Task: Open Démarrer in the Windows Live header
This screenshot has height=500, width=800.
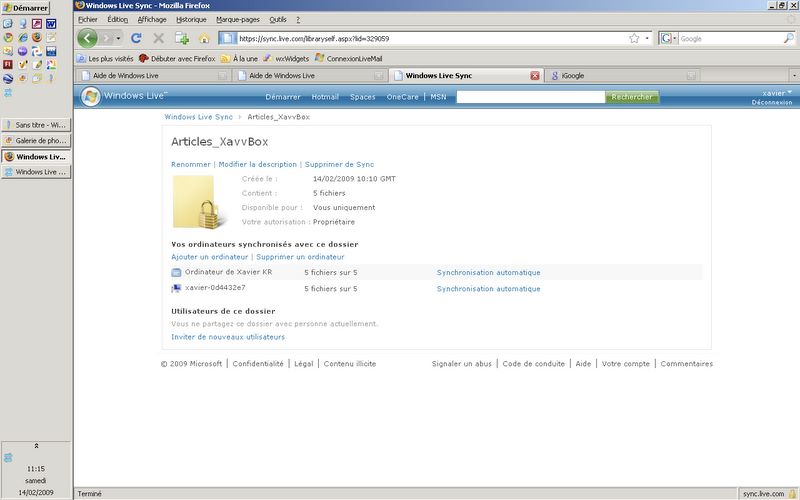Action: (x=283, y=97)
